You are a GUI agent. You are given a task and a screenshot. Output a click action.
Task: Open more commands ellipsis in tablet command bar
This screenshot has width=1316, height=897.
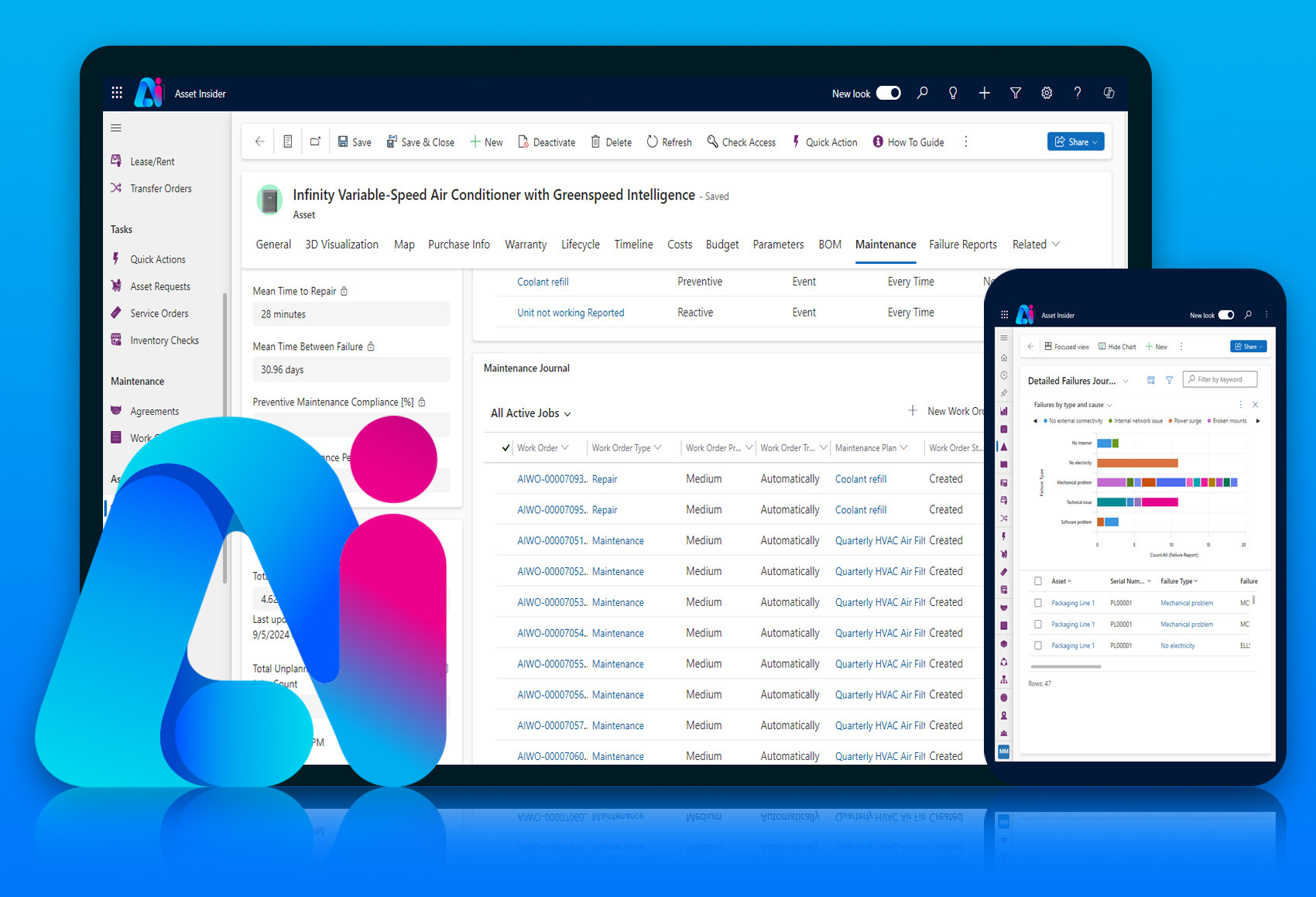click(x=965, y=142)
